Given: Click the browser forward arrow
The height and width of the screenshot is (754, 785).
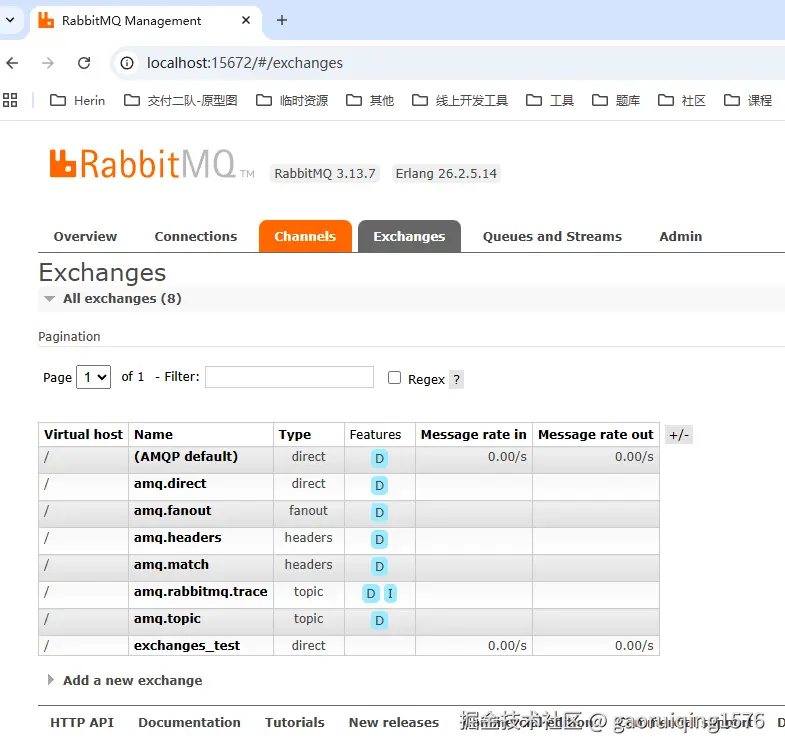Looking at the screenshot, I should (48, 63).
